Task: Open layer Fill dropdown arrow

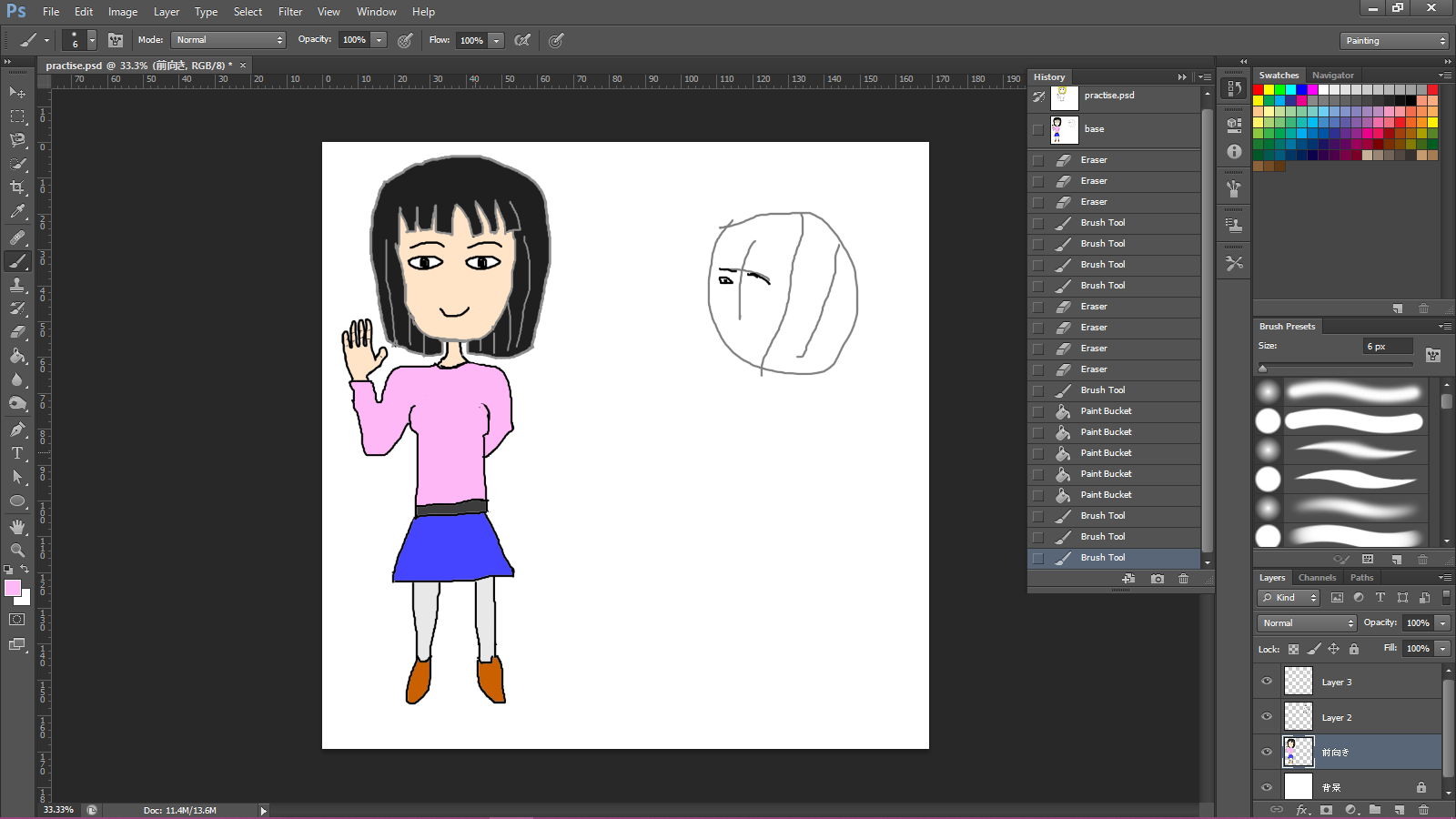Action: coord(1442,649)
